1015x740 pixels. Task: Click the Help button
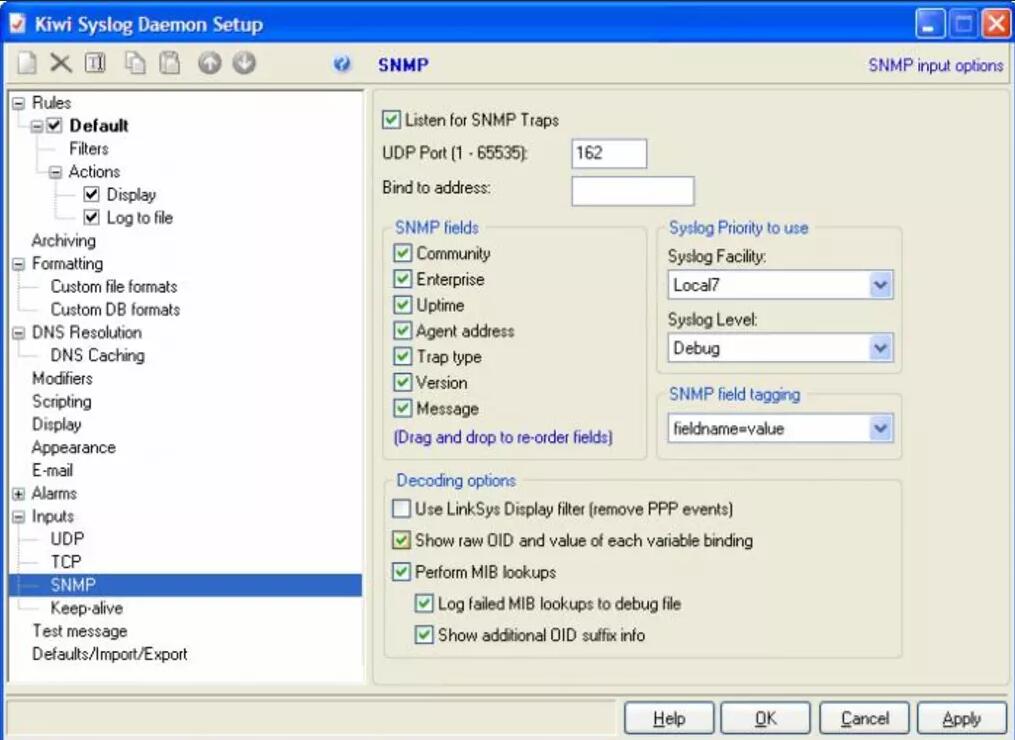tap(669, 719)
